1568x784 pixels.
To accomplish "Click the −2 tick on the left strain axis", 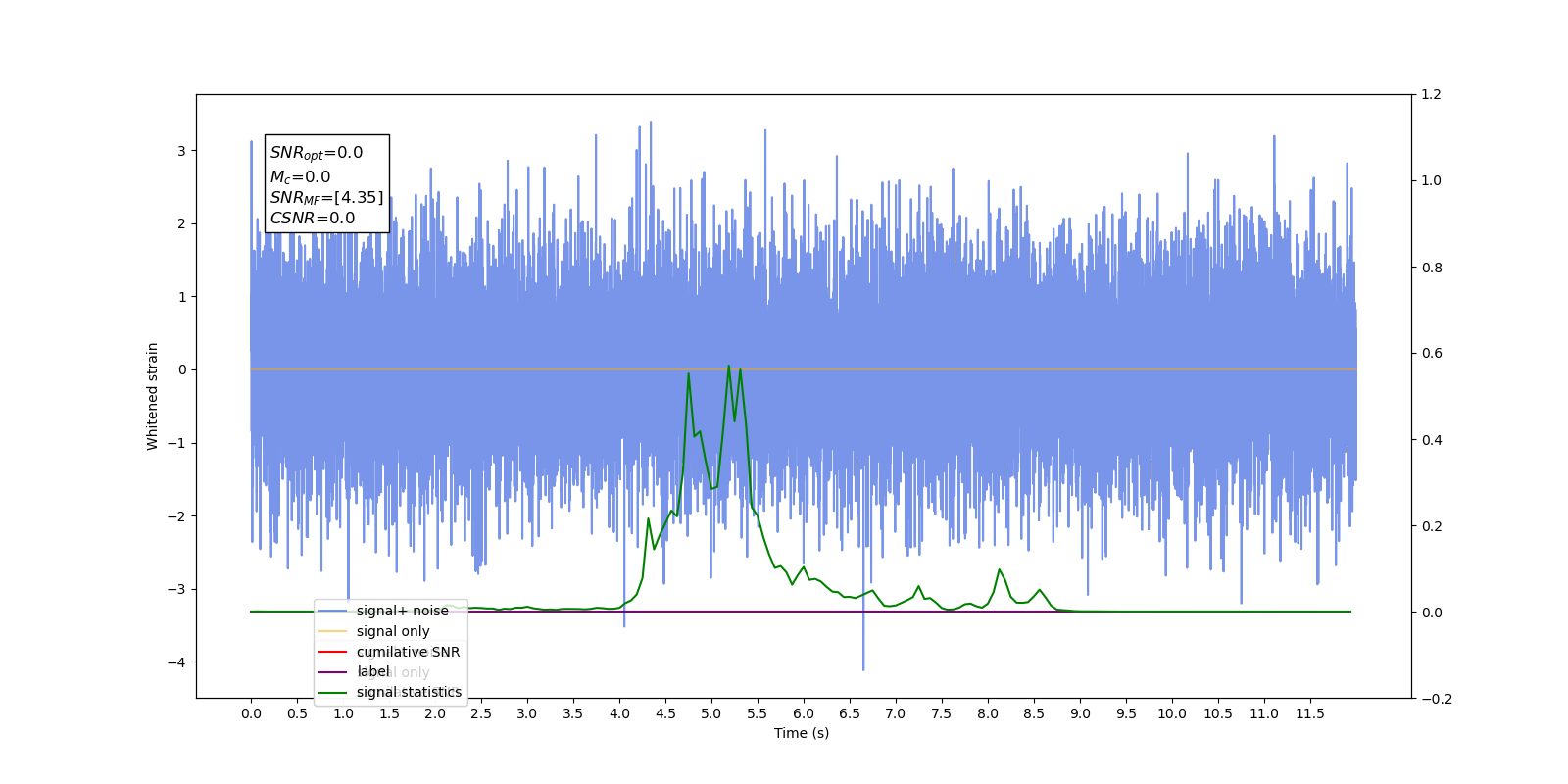I will 176,516.
